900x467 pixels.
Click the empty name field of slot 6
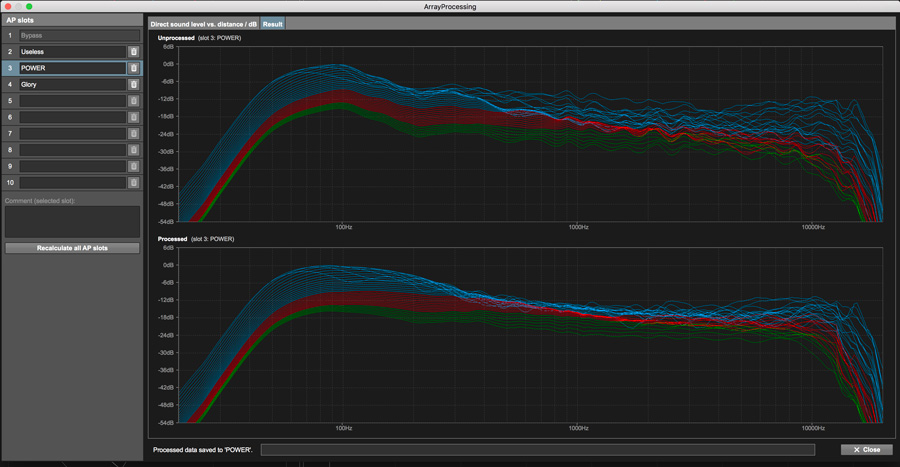click(x=72, y=117)
